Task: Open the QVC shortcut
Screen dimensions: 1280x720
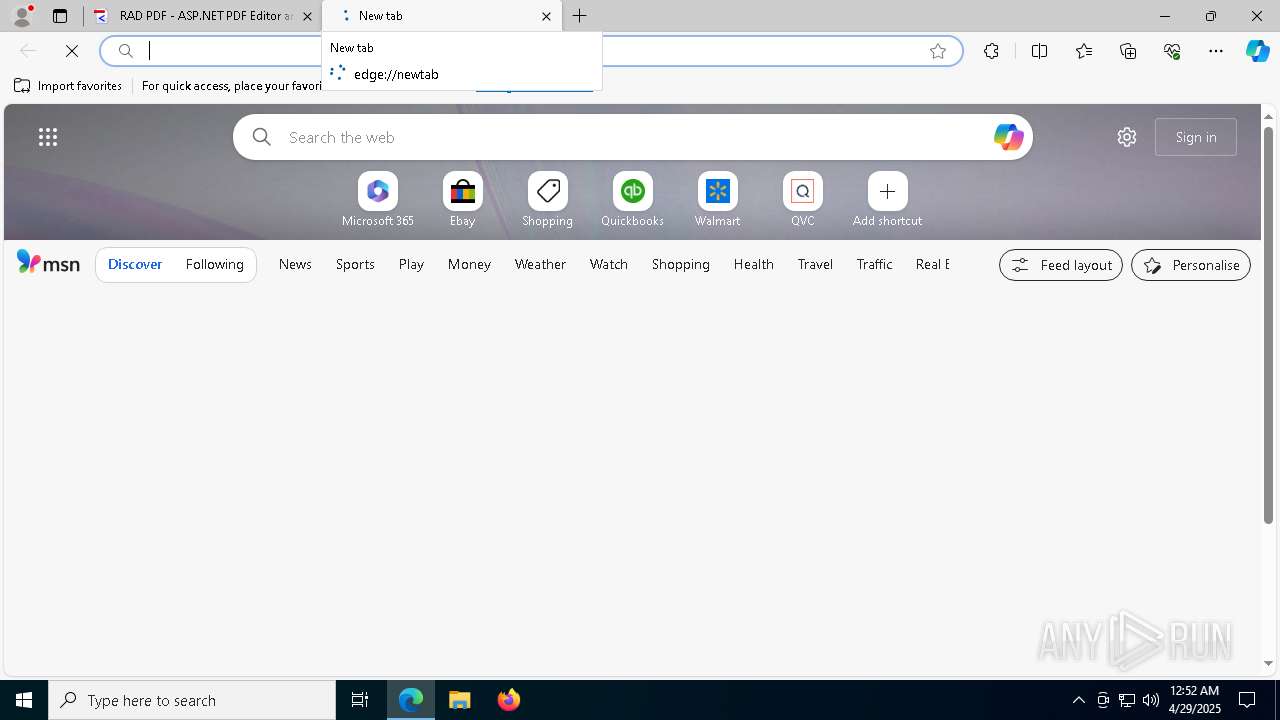Action: coord(803,200)
